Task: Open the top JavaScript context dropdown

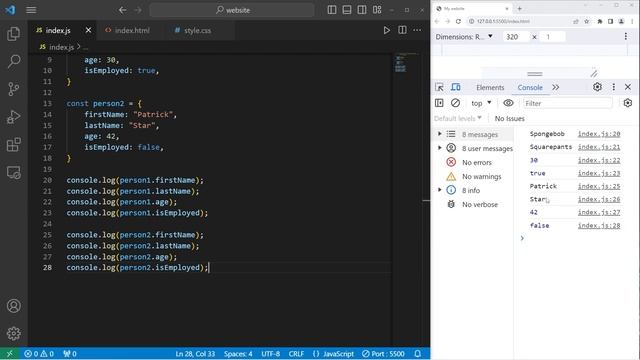Action: coord(481,103)
